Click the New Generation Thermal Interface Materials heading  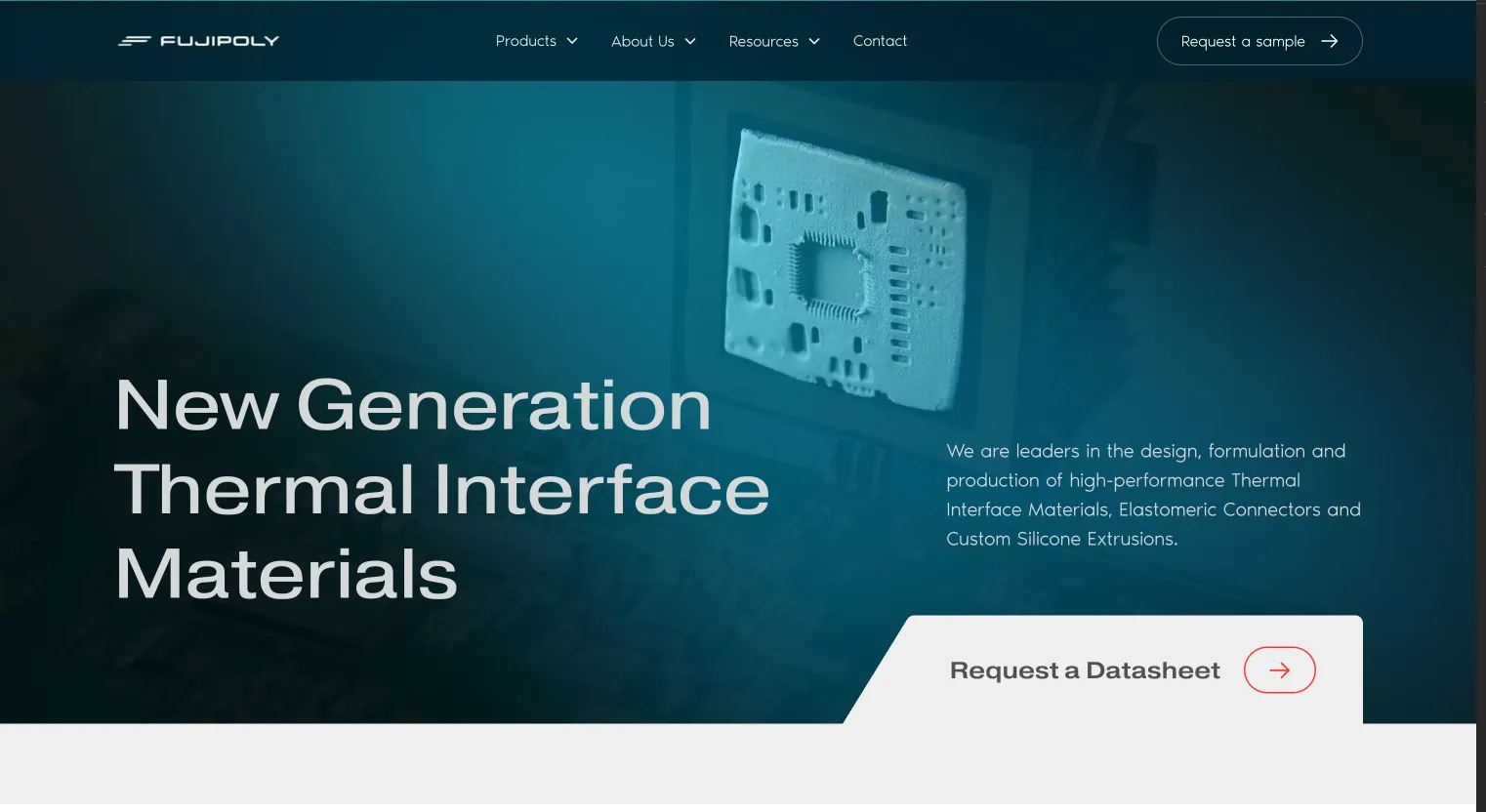pos(442,489)
